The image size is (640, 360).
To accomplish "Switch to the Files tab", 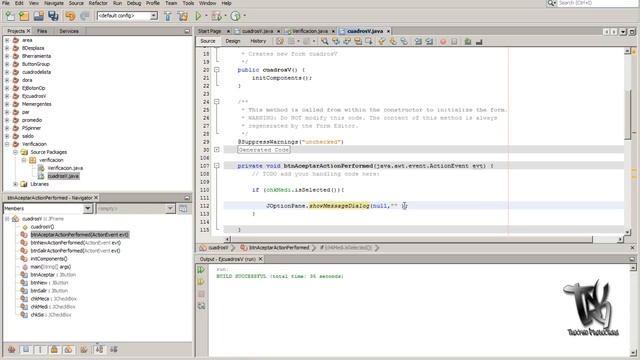I will 42,31.
